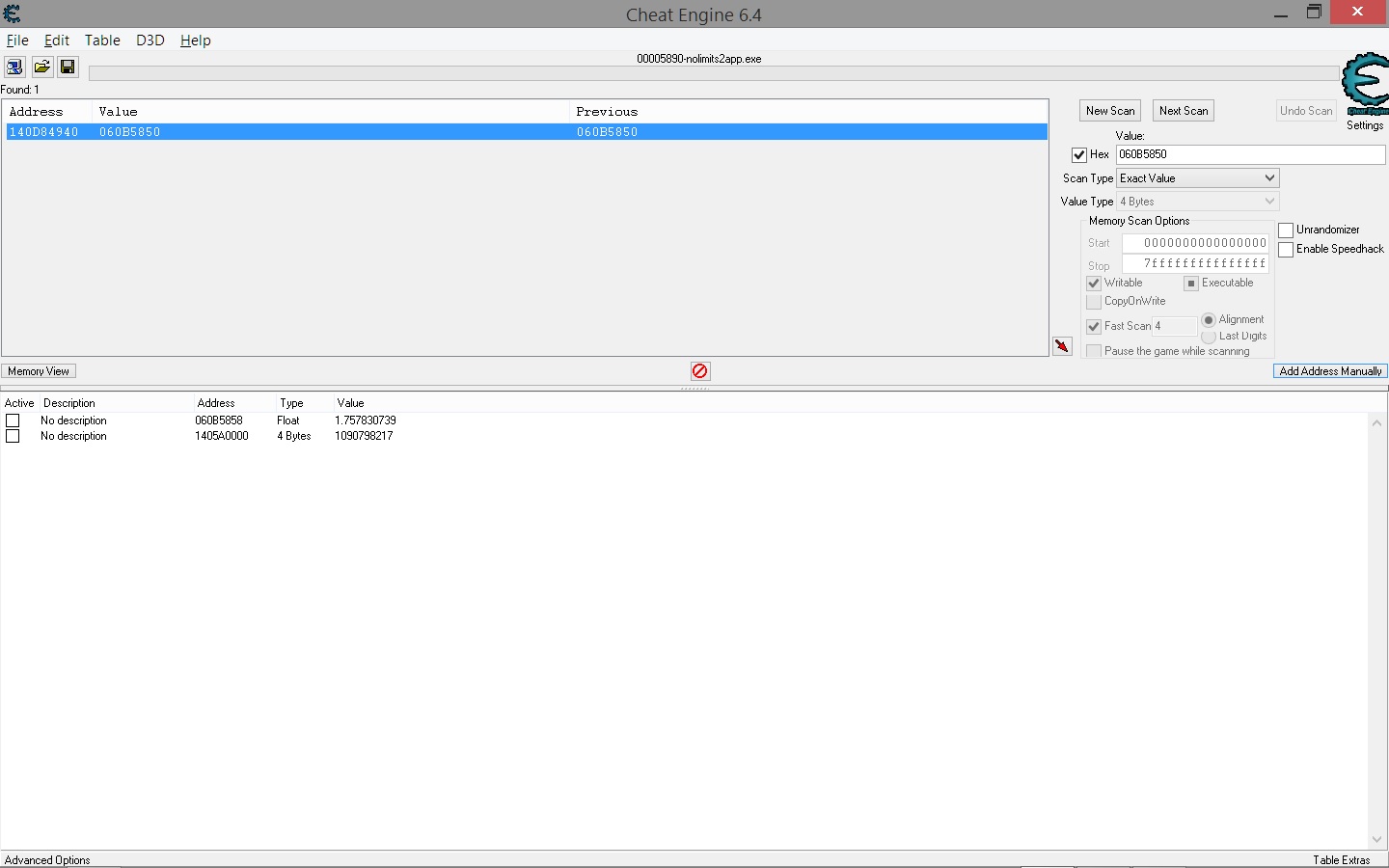The height and width of the screenshot is (868, 1389).
Task: Click the Fast Scan alignment value field
Action: 1175,326
